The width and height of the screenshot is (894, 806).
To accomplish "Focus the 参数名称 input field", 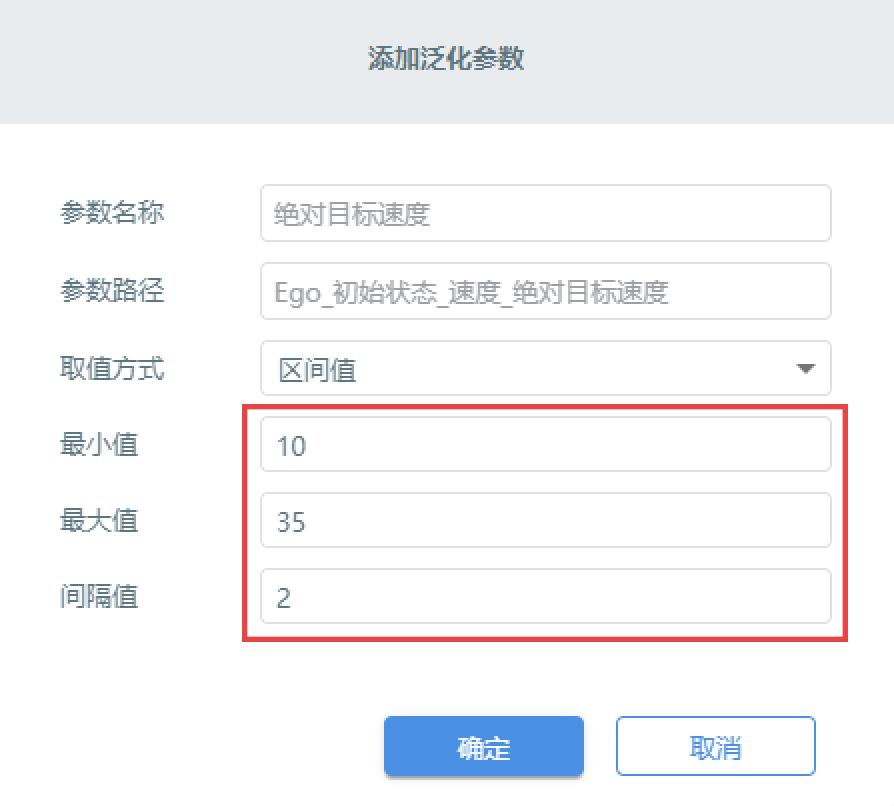I will [x=546, y=213].
